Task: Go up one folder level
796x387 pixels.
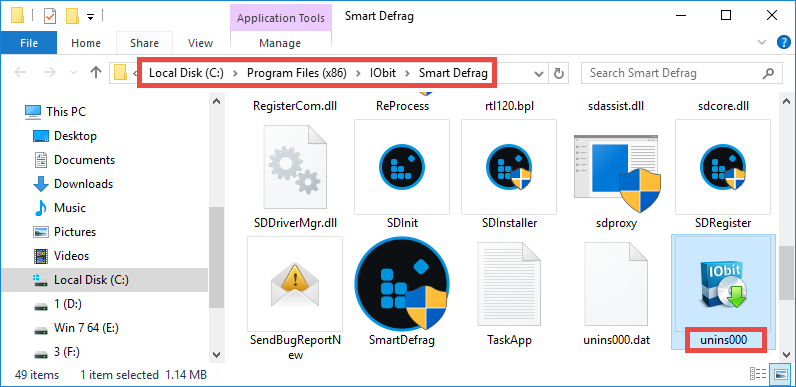Action: [x=95, y=73]
